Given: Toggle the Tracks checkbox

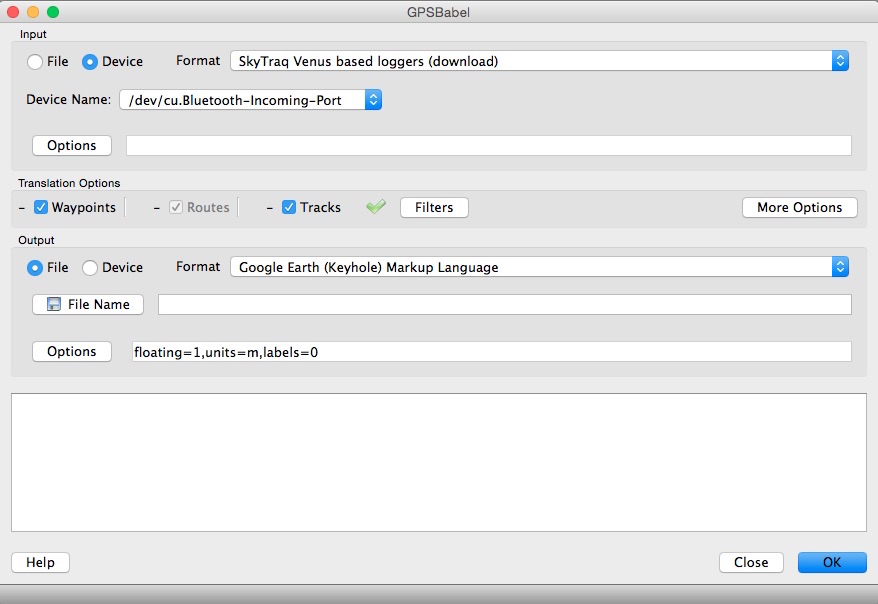Looking at the screenshot, I should pos(289,208).
